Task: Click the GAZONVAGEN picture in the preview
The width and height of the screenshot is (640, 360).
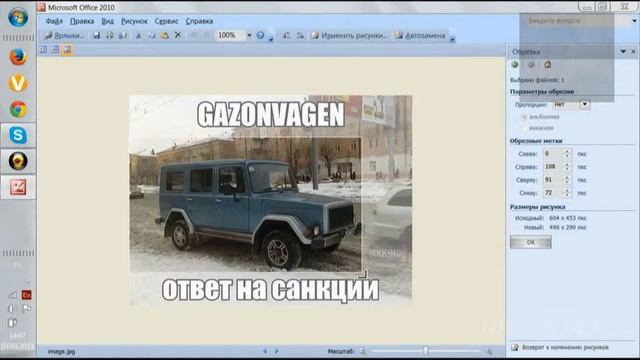Action: click(x=271, y=200)
